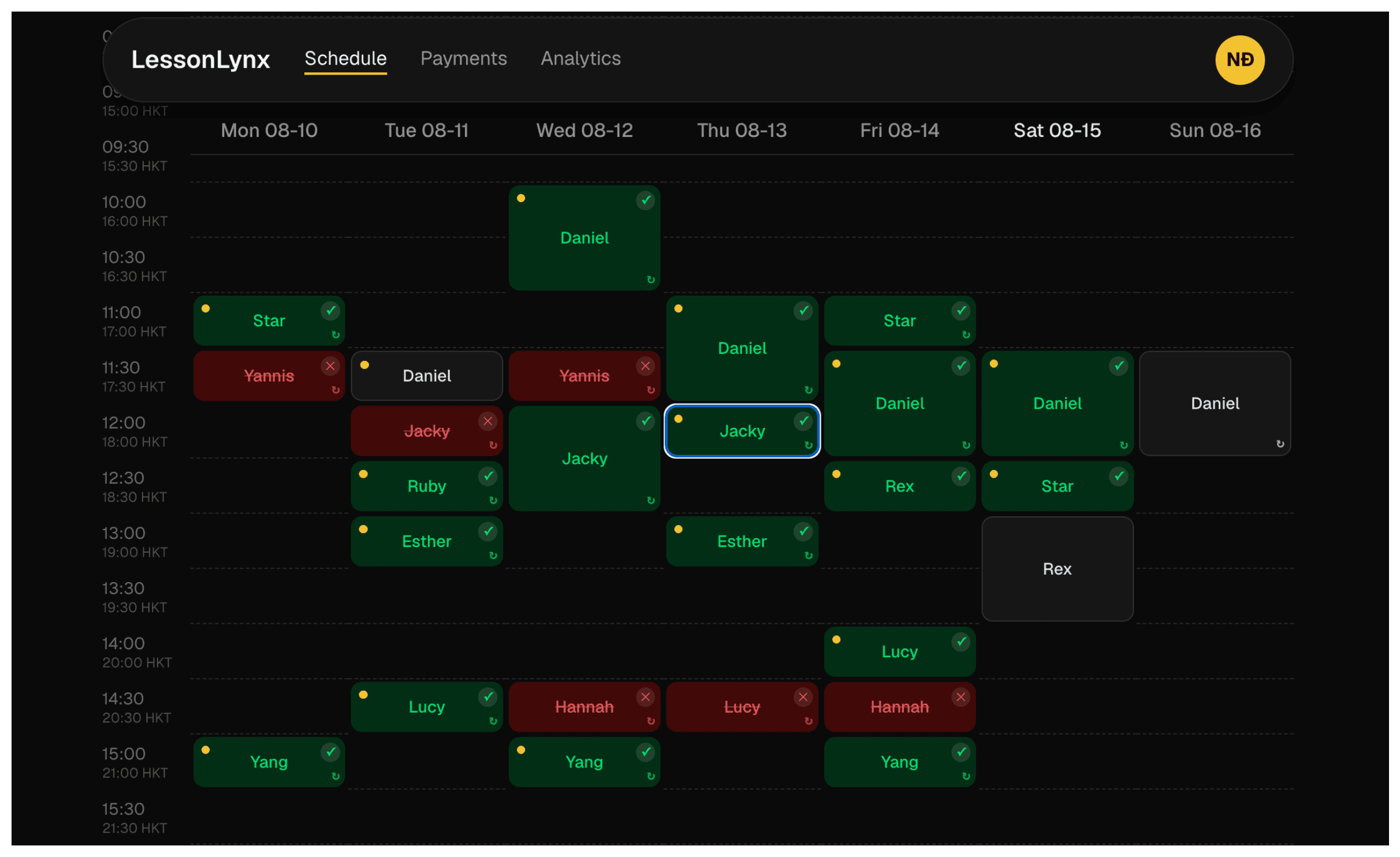Open the Saturday Rex lesson block

[x=1058, y=569]
